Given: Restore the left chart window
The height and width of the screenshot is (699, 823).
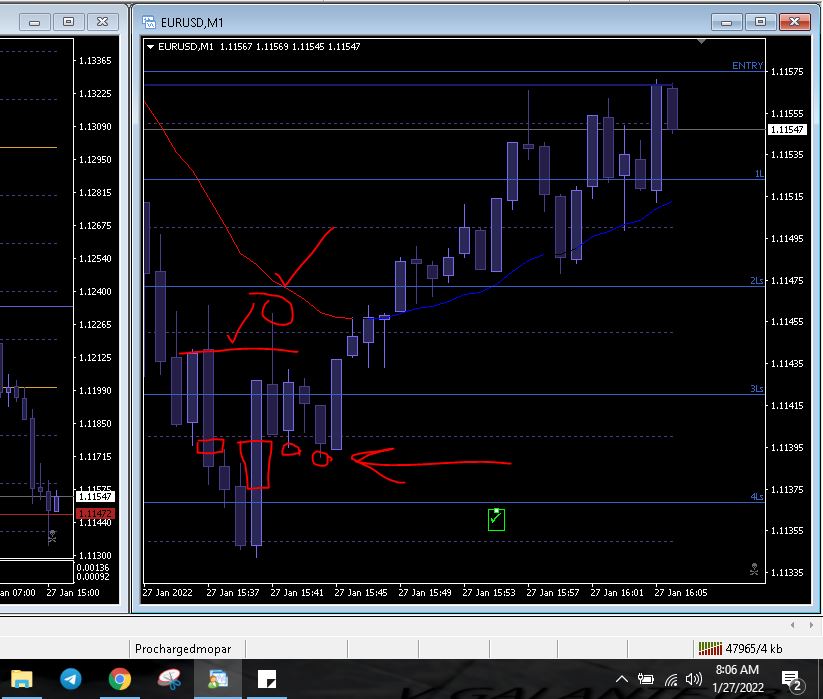Looking at the screenshot, I should pyautogui.click(x=68, y=22).
